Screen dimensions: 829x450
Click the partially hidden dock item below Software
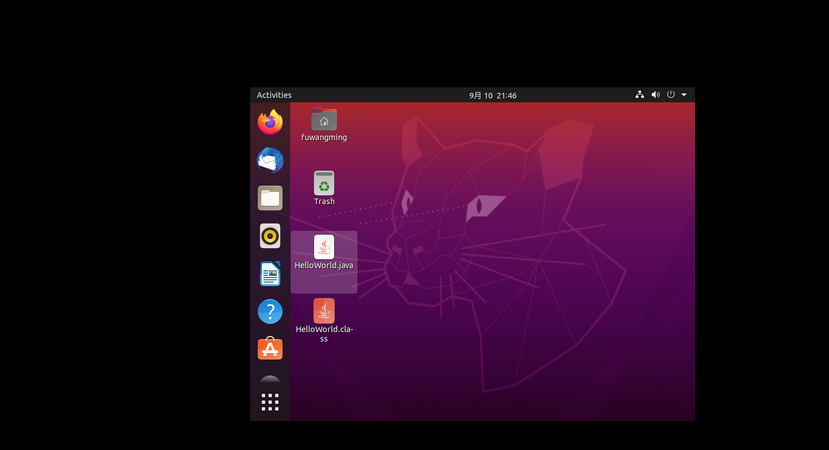270,379
